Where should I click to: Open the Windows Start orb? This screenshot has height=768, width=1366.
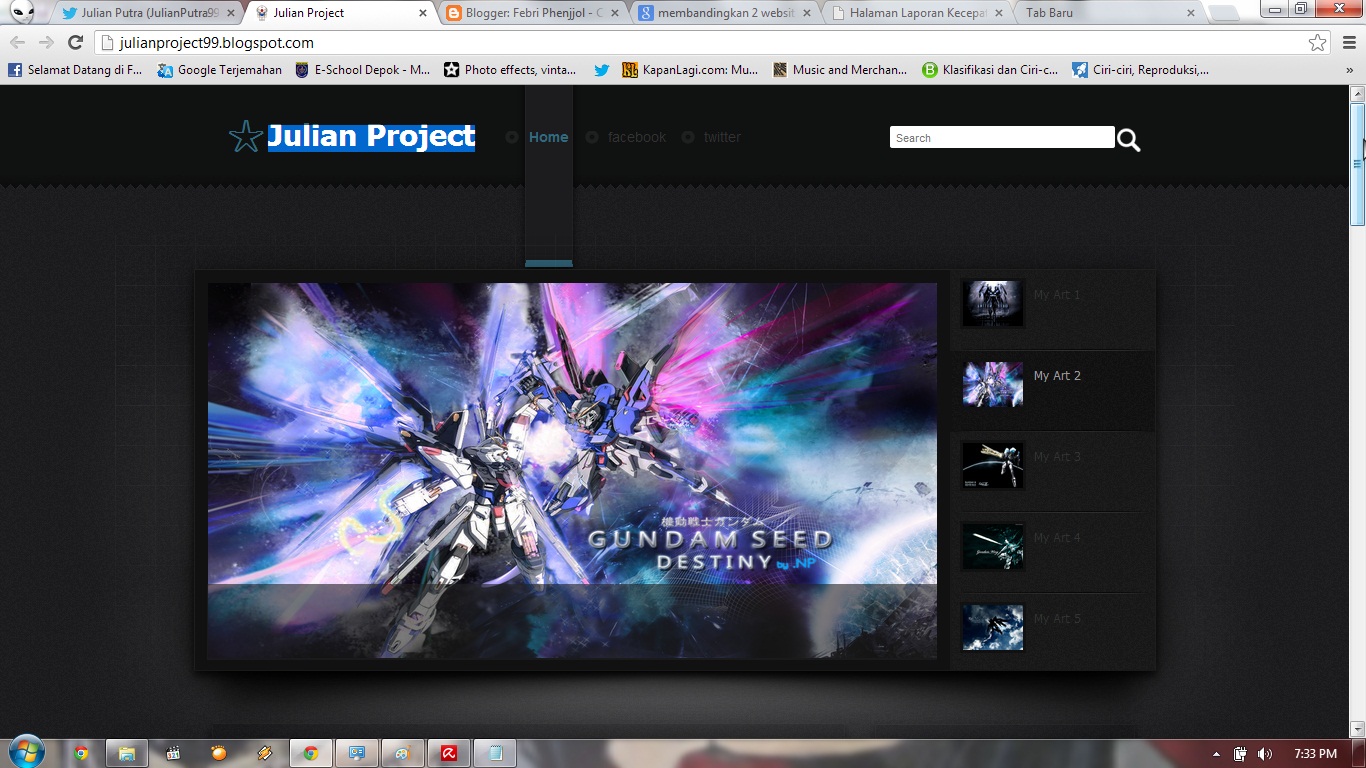coord(25,753)
